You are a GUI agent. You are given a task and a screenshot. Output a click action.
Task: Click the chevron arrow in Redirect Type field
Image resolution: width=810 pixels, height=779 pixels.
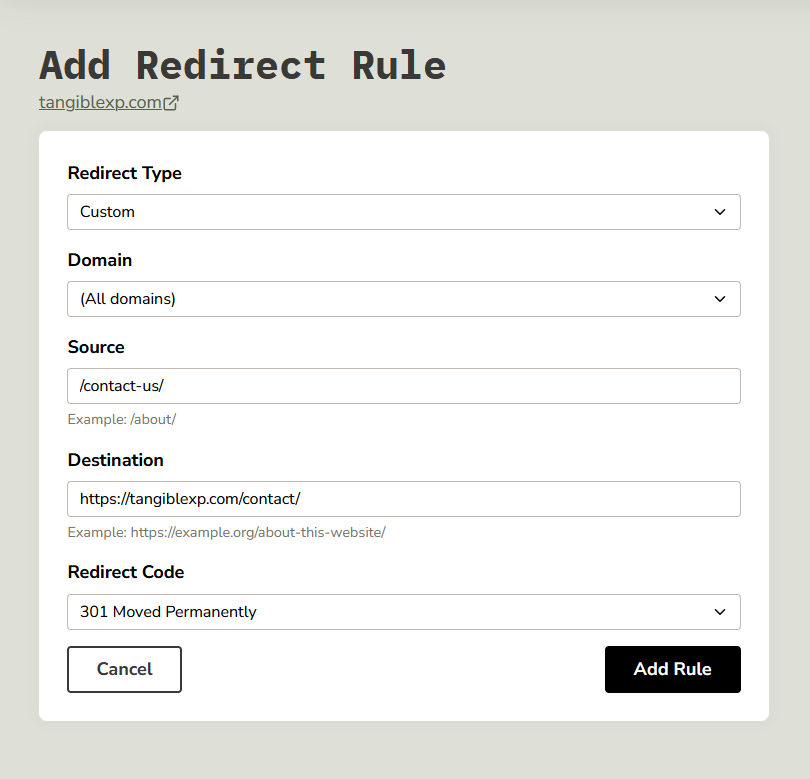click(720, 212)
